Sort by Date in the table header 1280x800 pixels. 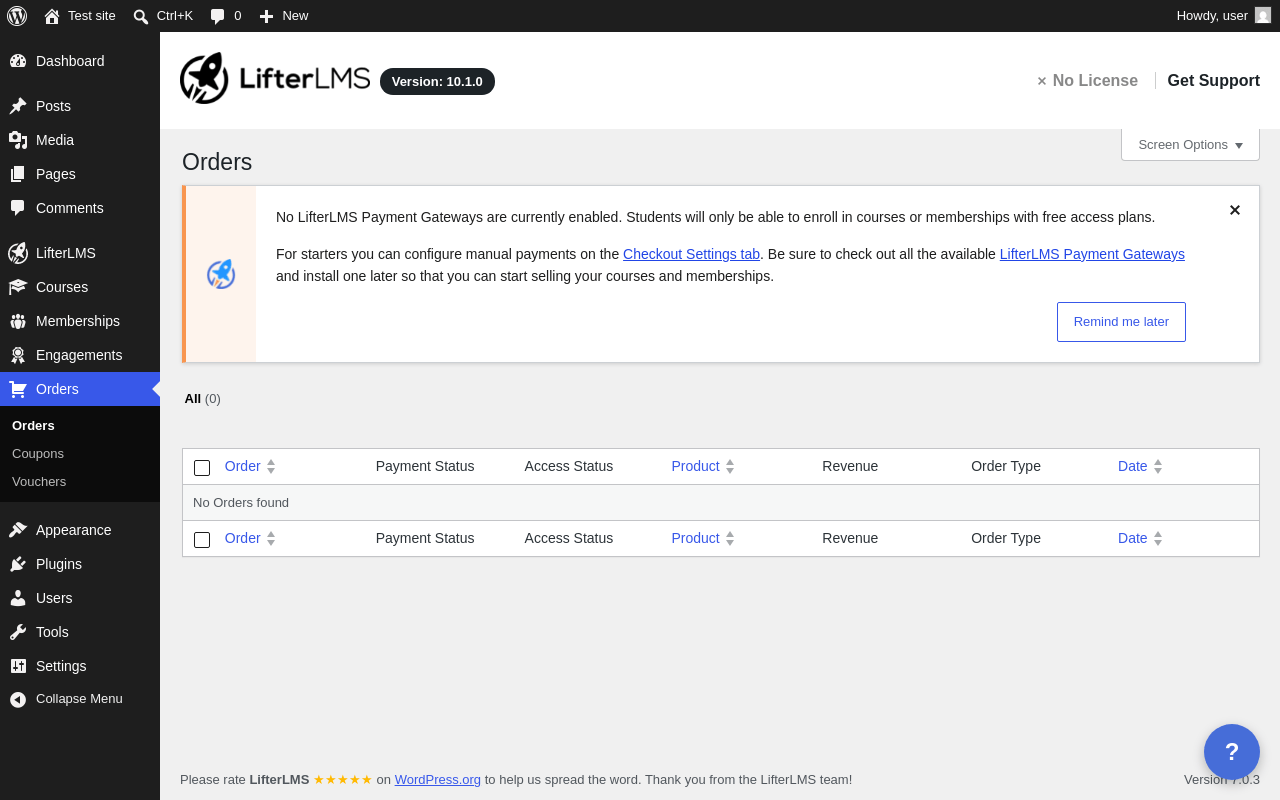tap(1140, 466)
